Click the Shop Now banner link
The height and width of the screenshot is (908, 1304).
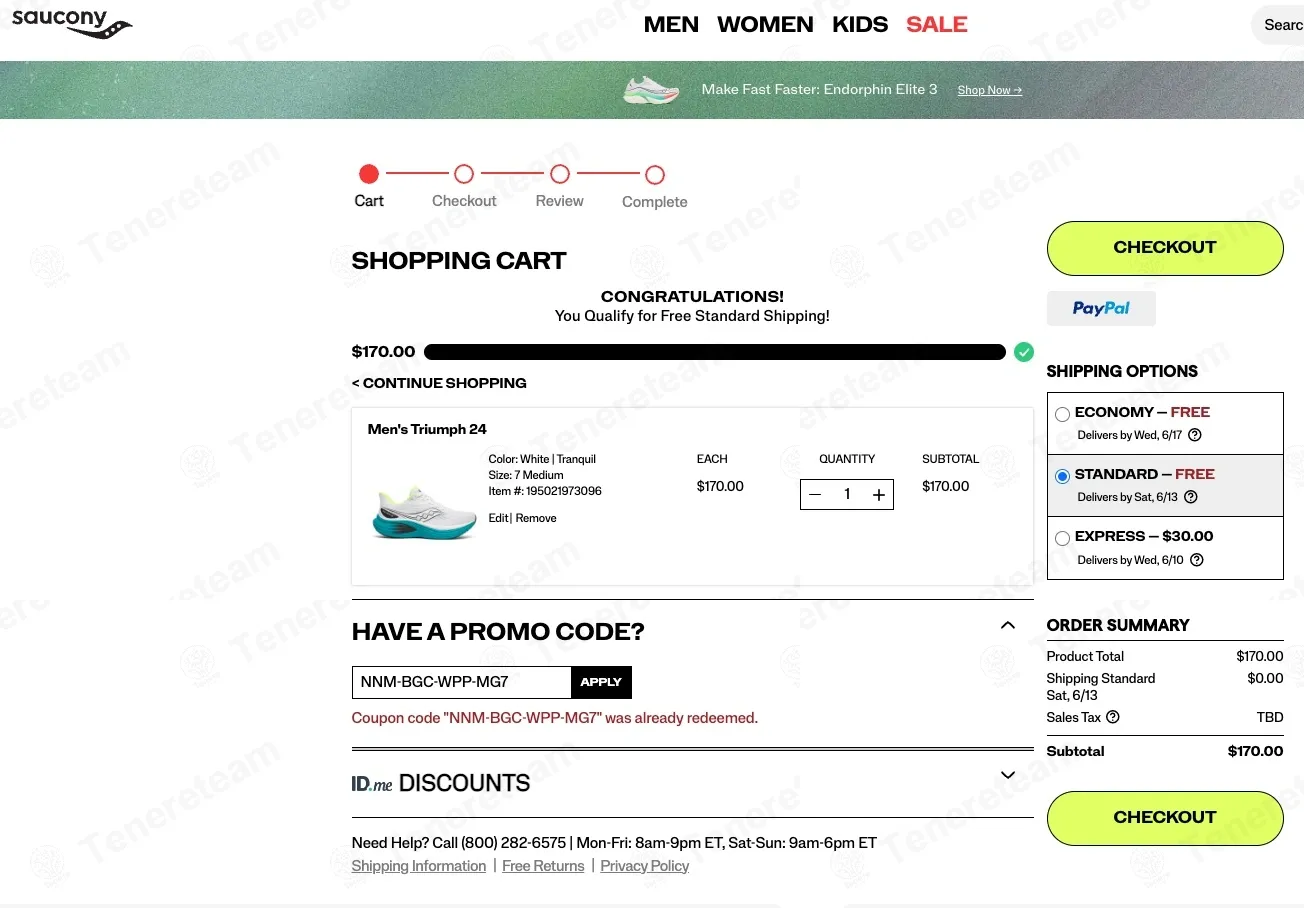(989, 90)
